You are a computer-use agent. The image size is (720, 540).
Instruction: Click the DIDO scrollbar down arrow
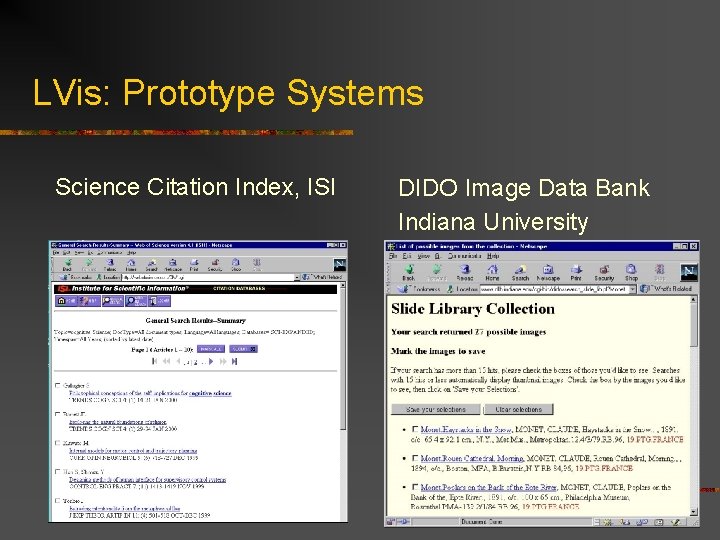click(693, 512)
